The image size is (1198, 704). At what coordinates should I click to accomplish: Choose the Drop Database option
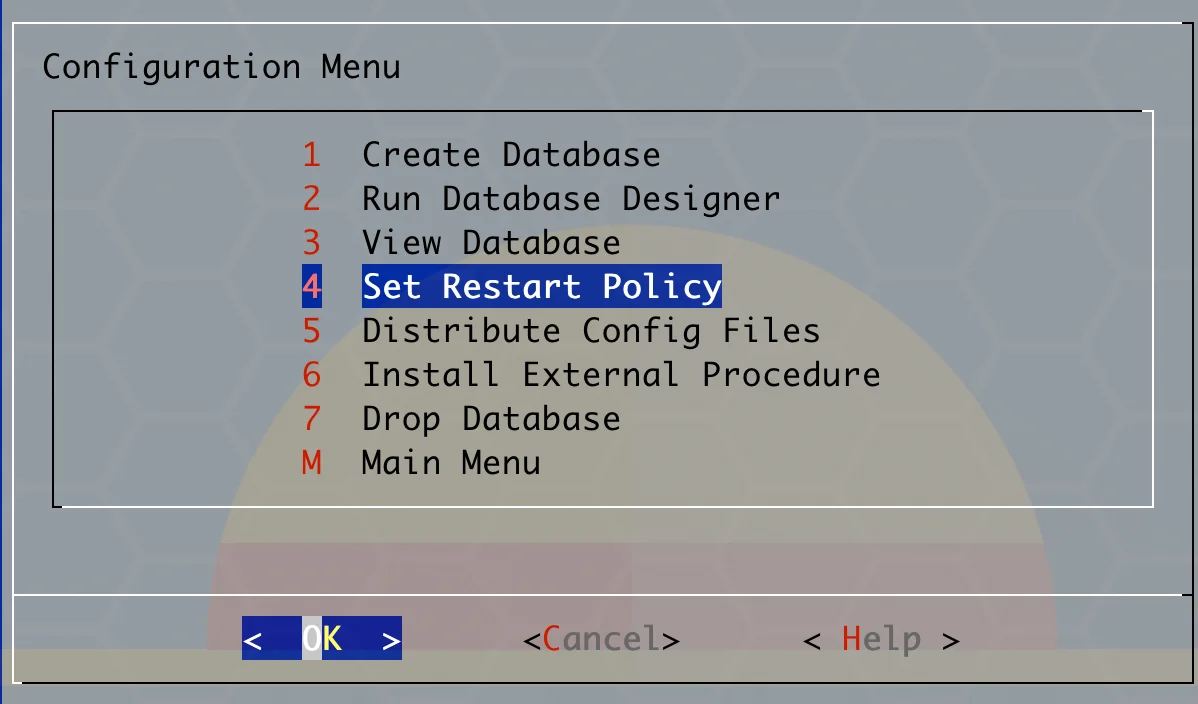click(491, 419)
